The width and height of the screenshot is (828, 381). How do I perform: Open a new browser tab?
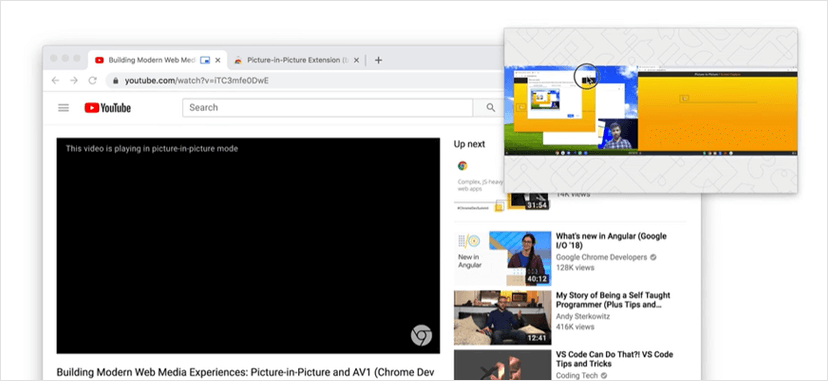point(378,60)
